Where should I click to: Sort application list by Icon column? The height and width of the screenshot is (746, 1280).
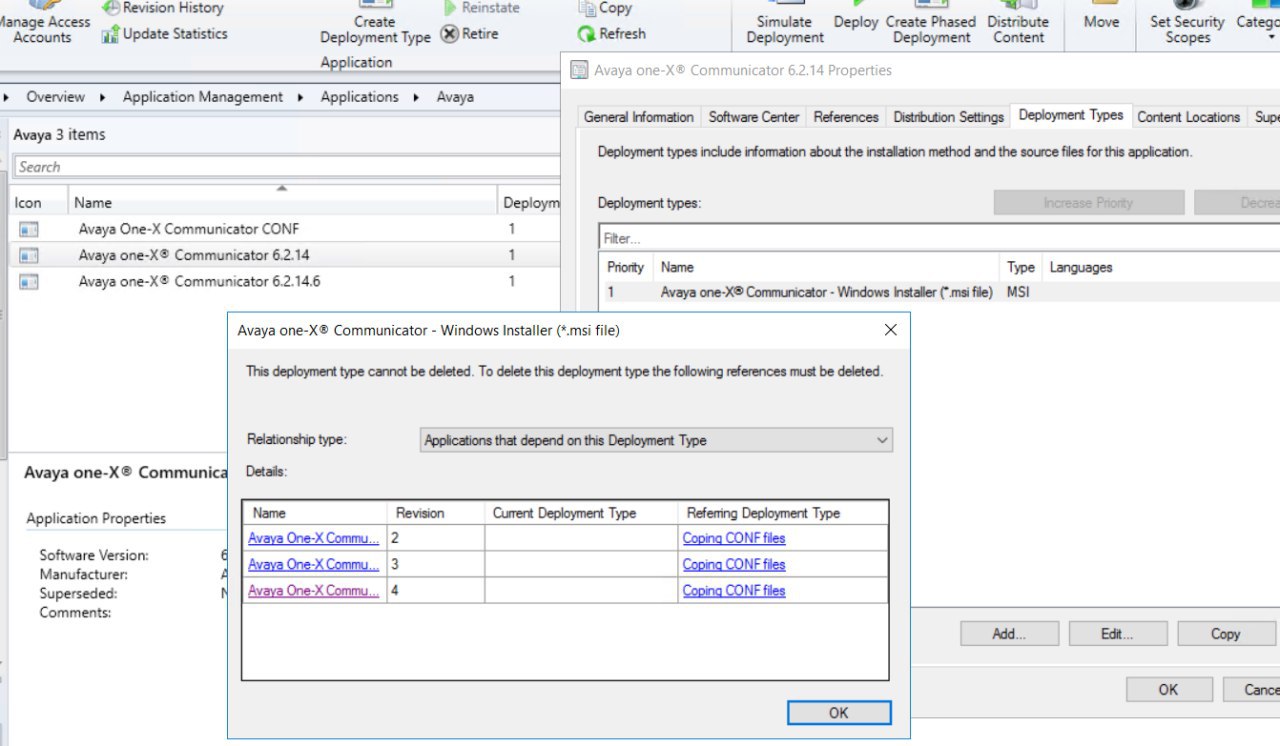38,202
